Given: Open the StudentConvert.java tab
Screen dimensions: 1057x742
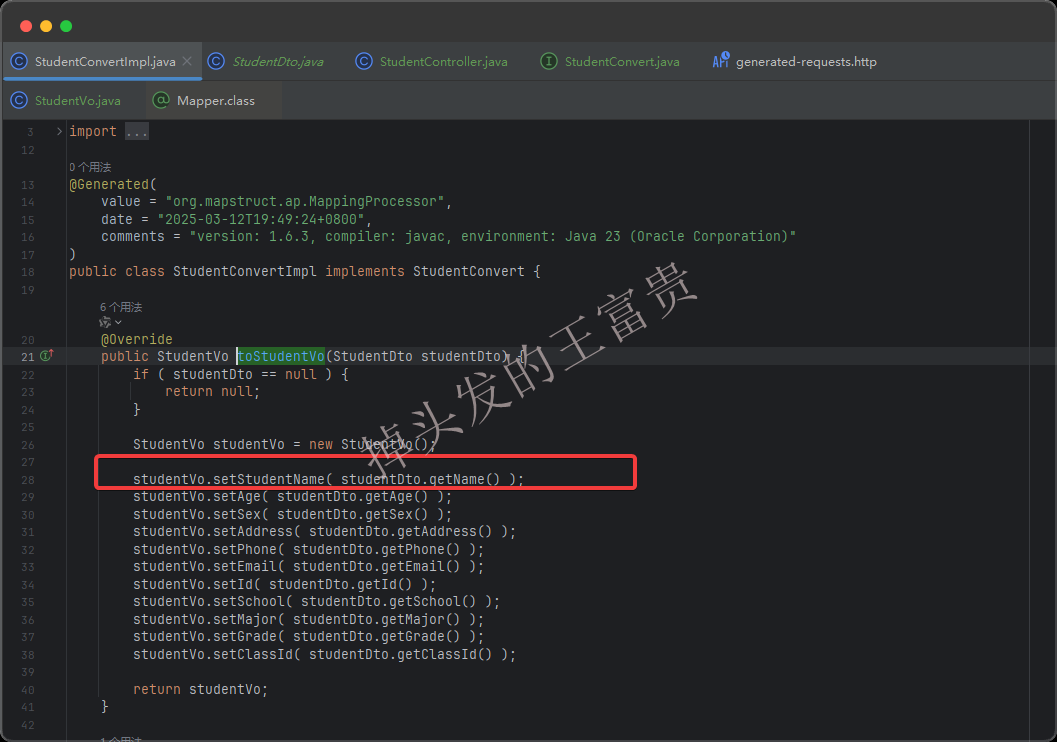Looking at the screenshot, I should coord(622,62).
